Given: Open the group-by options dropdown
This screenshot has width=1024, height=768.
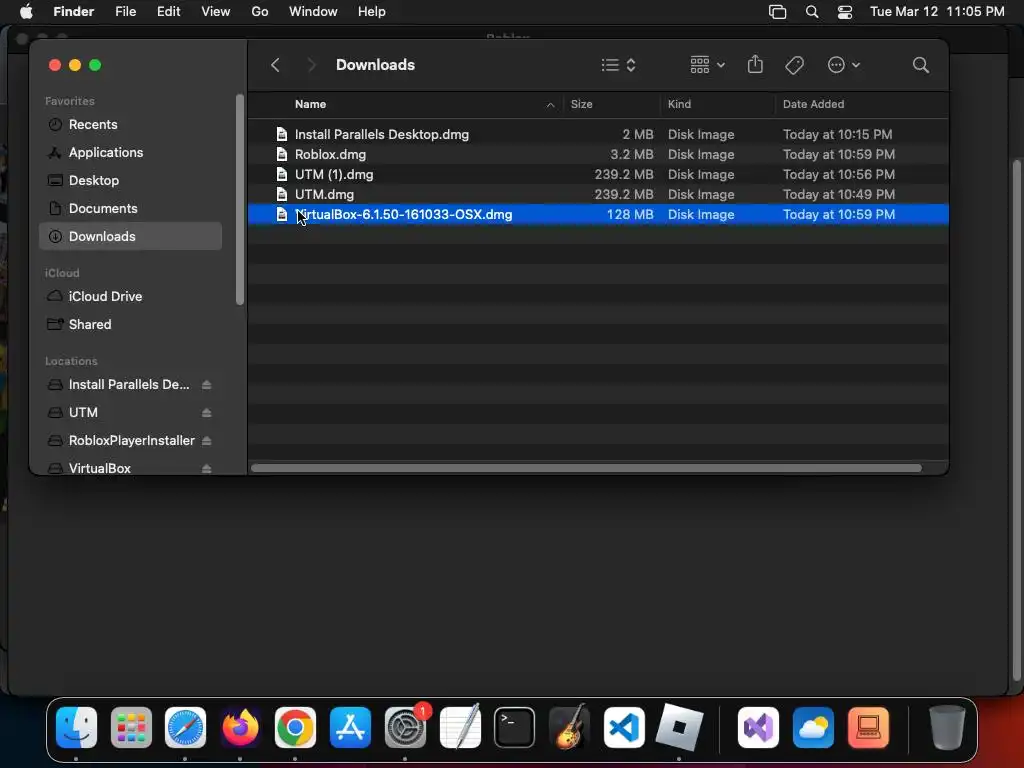Looking at the screenshot, I should (708, 65).
